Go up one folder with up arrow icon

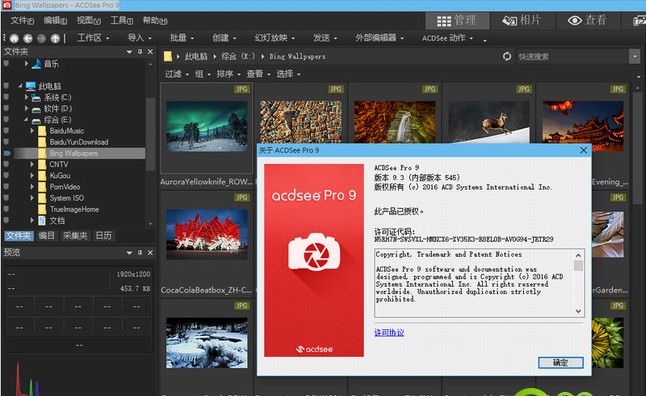(x=55, y=38)
